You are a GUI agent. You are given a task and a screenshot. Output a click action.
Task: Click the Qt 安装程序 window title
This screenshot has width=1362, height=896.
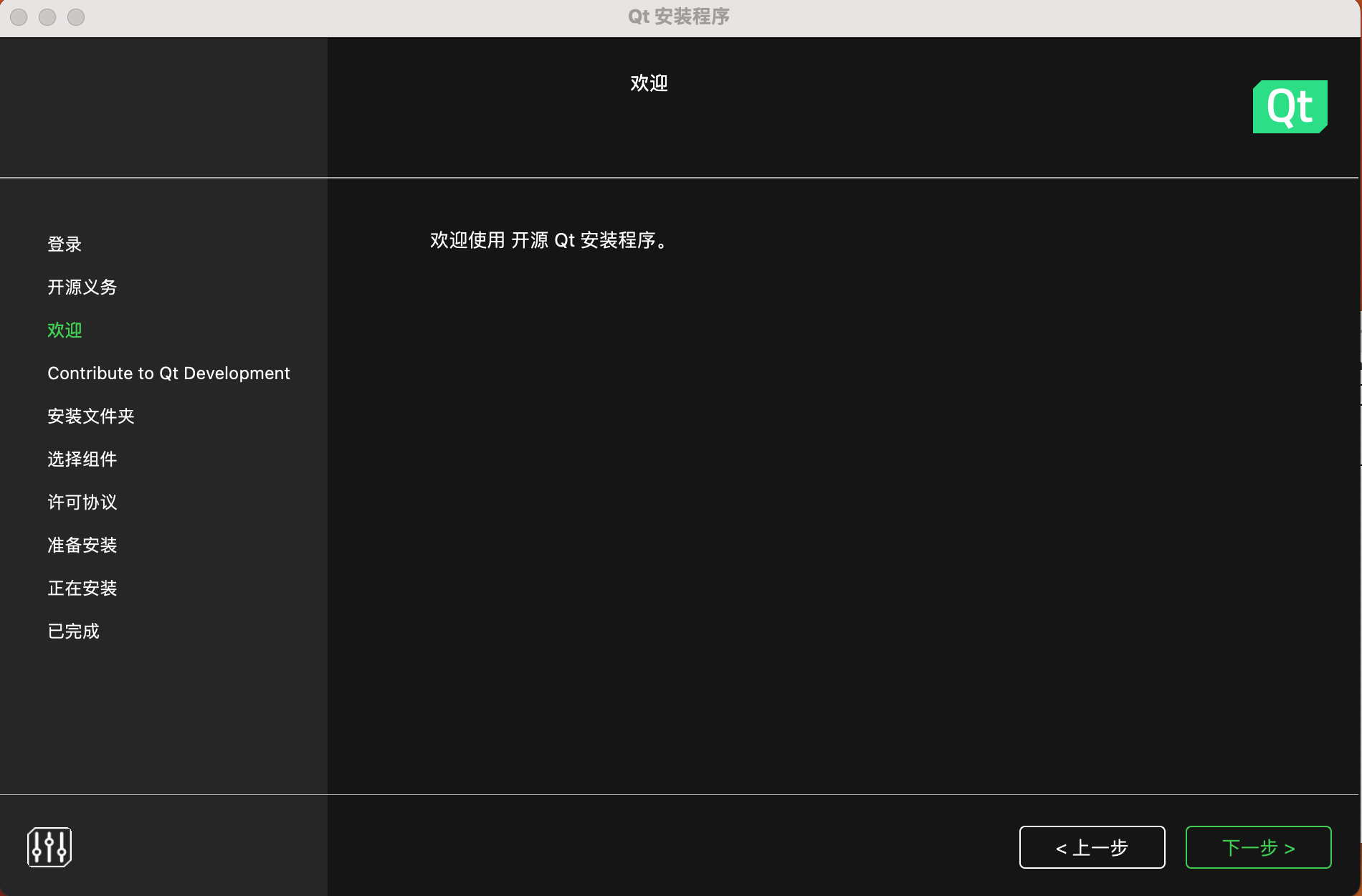point(679,16)
